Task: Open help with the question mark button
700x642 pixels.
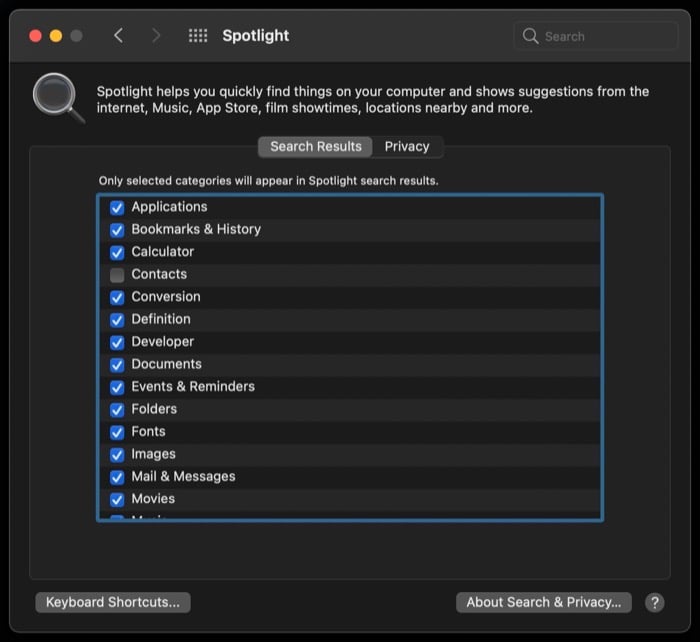Action: click(654, 603)
